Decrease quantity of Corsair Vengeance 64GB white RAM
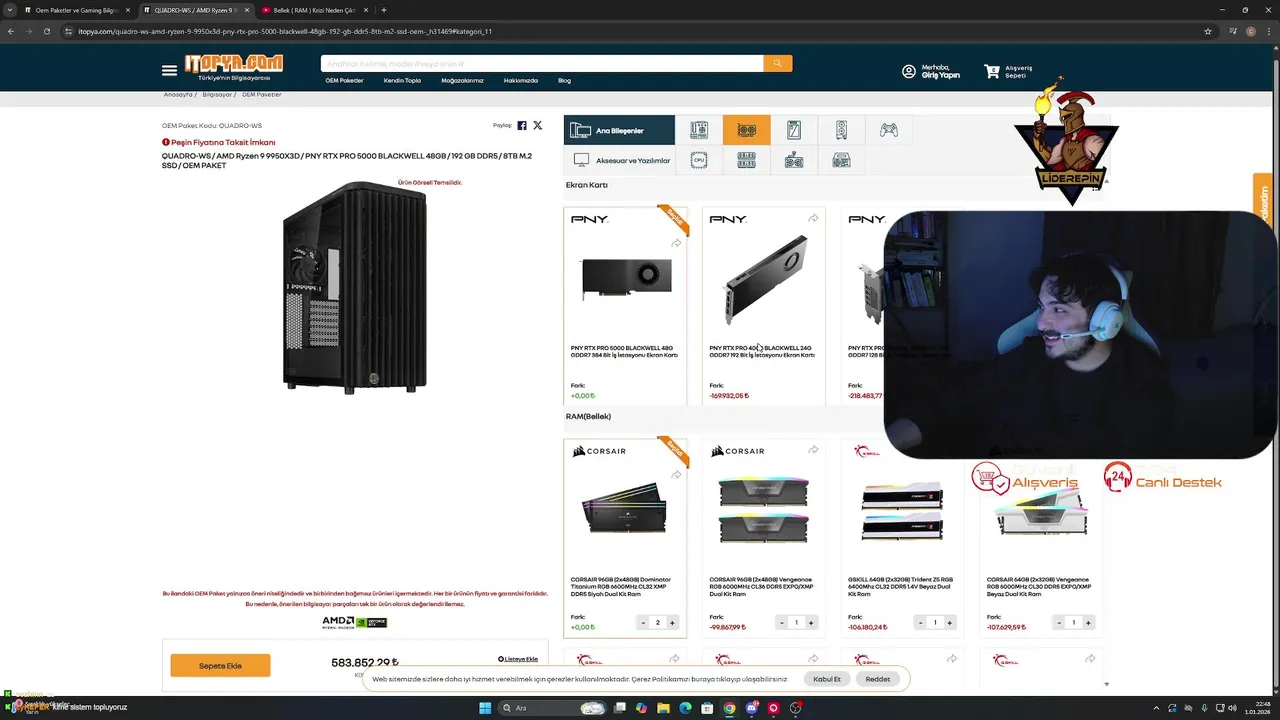Viewport: 1280px width, 720px height. click(x=1059, y=622)
